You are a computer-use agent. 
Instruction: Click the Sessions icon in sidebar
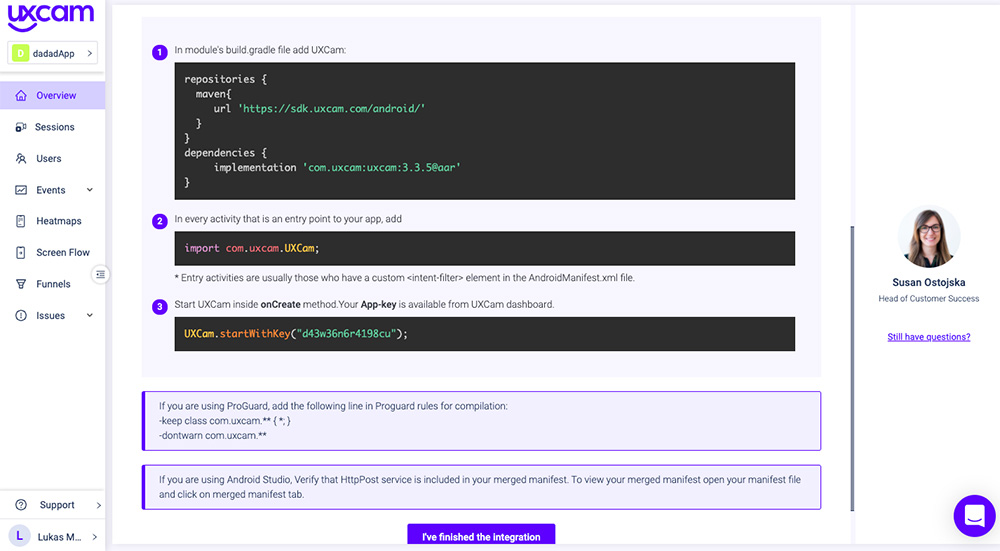pyautogui.click(x=21, y=127)
